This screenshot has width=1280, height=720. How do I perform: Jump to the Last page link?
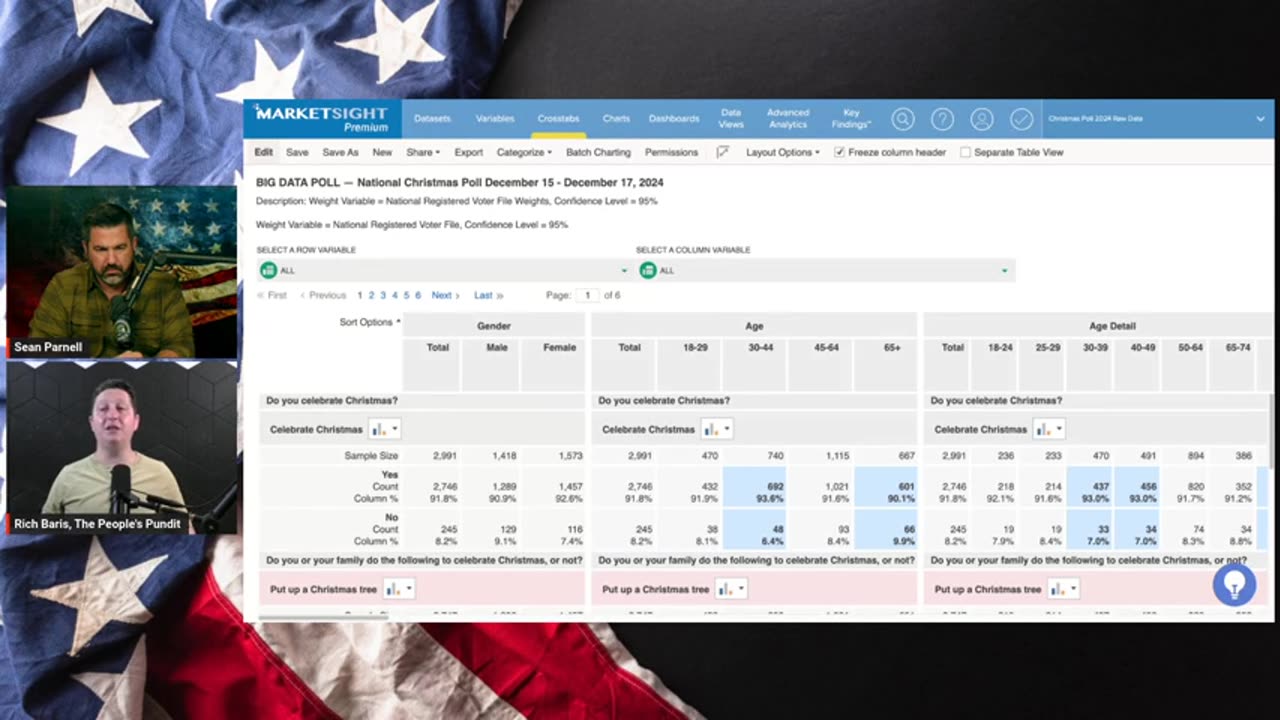pos(488,296)
